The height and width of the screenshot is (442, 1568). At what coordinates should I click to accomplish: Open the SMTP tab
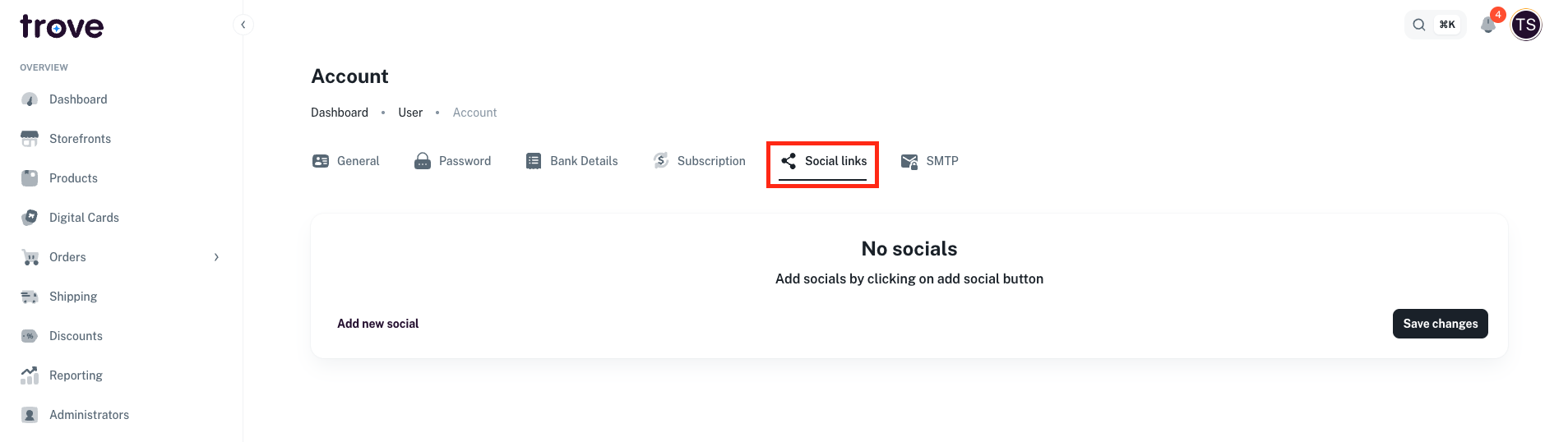tap(930, 161)
